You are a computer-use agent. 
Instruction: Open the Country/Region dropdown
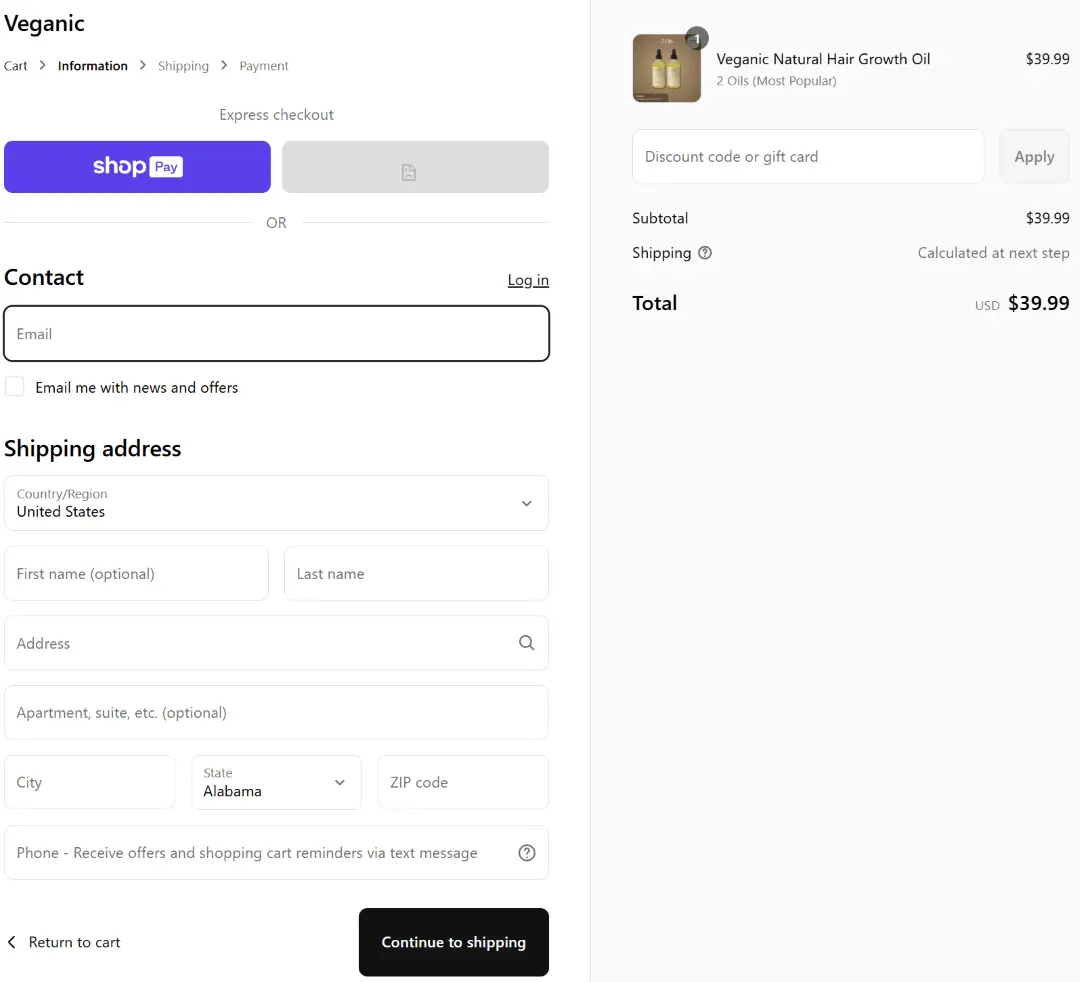(x=276, y=503)
